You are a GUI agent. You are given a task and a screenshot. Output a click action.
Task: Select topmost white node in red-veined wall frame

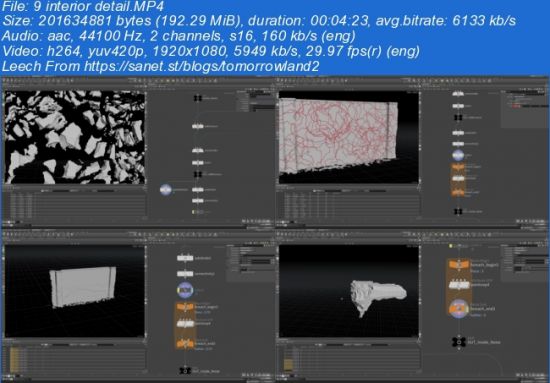click(458, 94)
